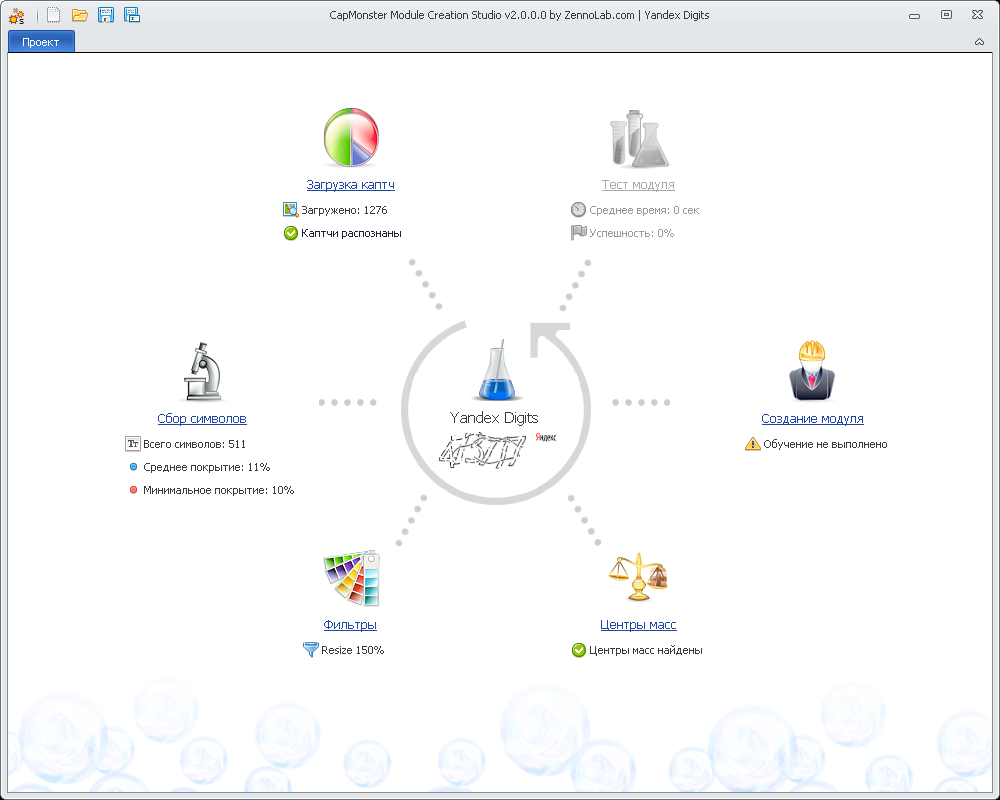1000x800 pixels.
Task: Click the Save As toolbar icon
Action: (132, 15)
